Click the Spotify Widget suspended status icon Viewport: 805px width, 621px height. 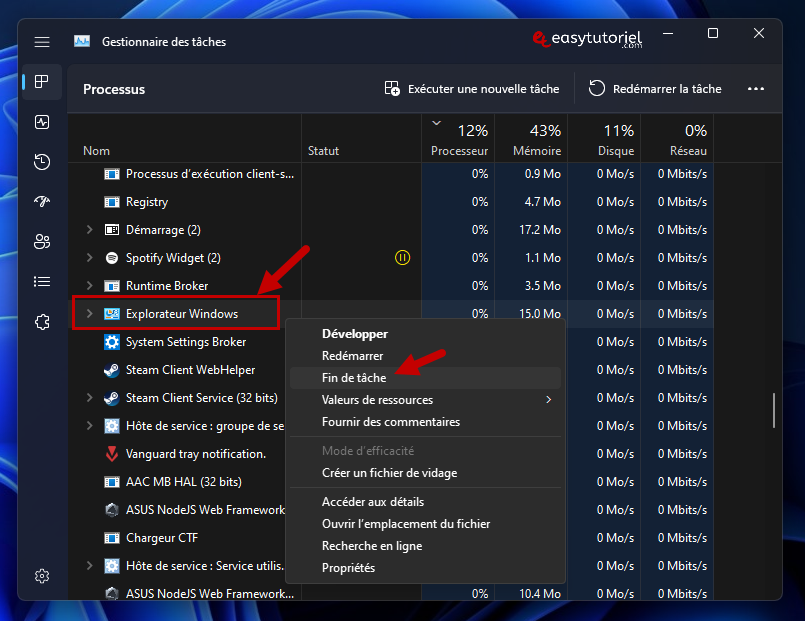[402, 258]
